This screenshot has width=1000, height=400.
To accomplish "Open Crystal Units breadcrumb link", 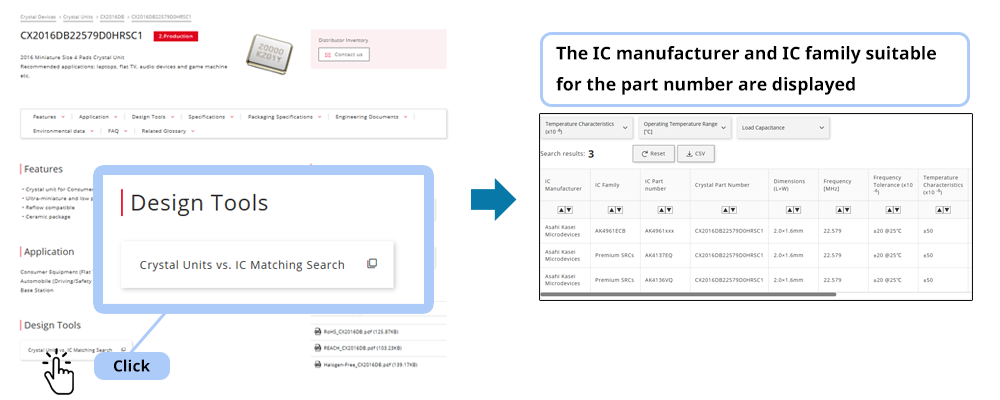I will click(78, 16).
